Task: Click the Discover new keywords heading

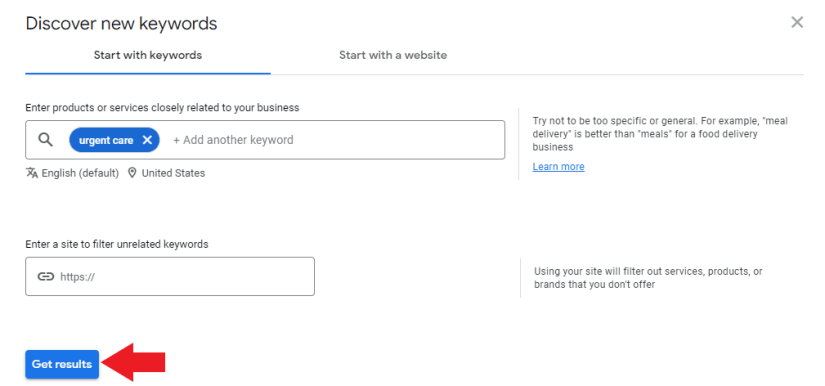Action: coord(122,24)
